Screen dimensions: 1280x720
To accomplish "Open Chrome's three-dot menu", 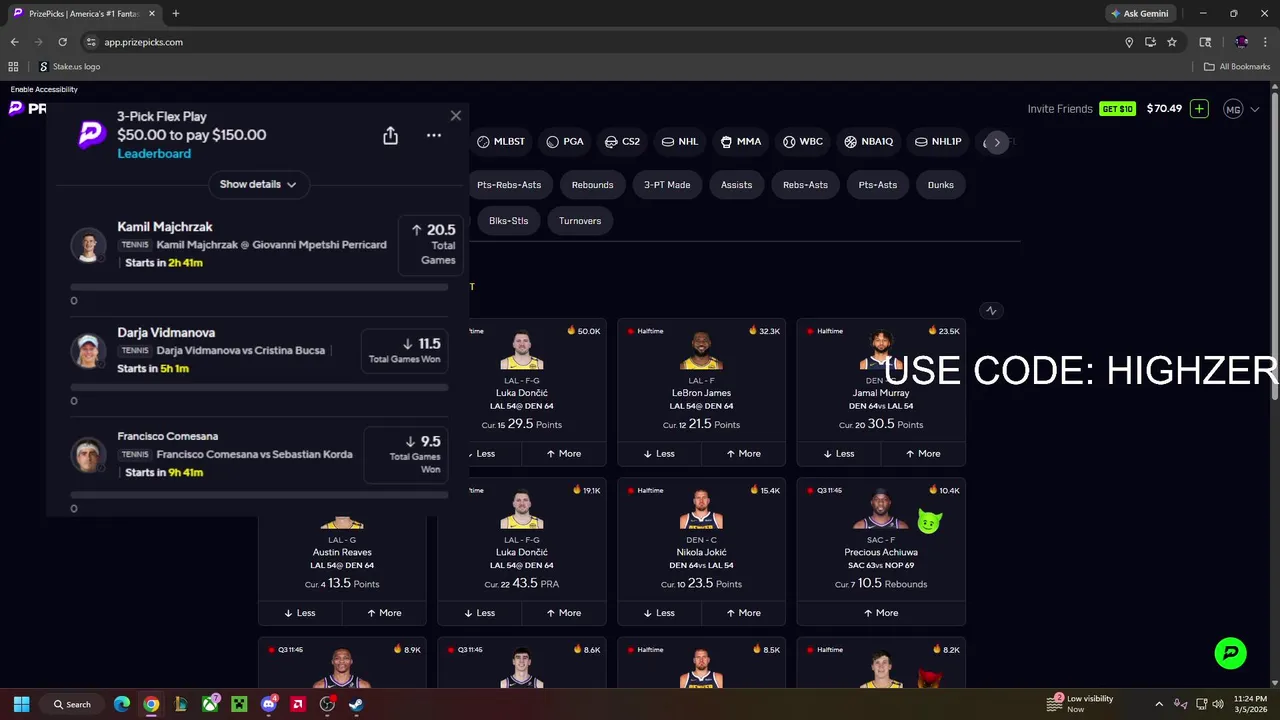I will [x=1267, y=42].
